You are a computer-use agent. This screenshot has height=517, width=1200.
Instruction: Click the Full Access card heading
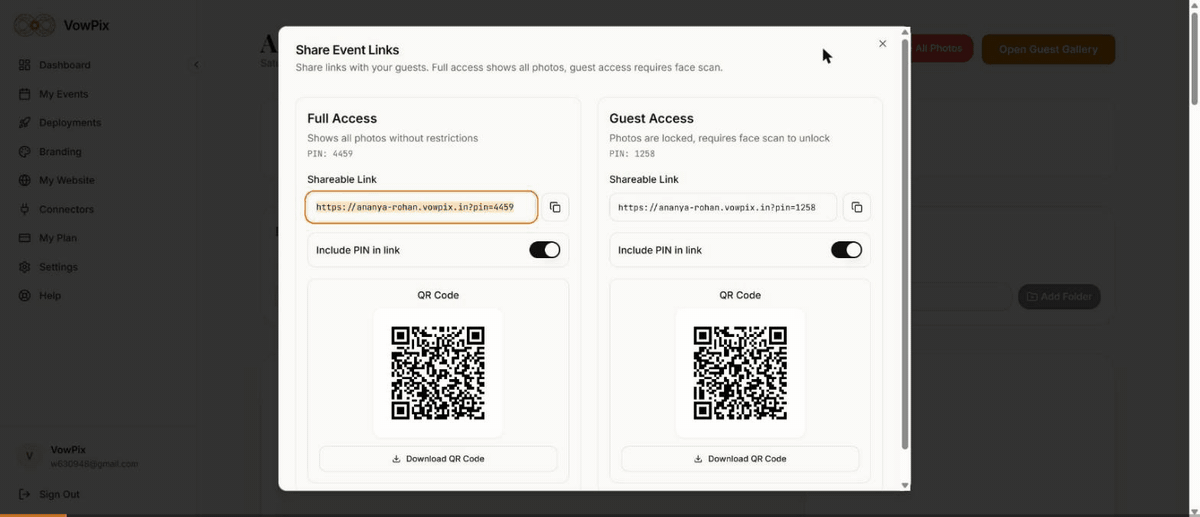pos(342,118)
